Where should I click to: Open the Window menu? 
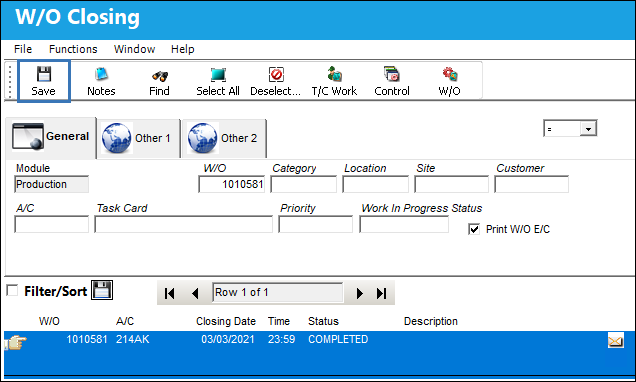[134, 49]
